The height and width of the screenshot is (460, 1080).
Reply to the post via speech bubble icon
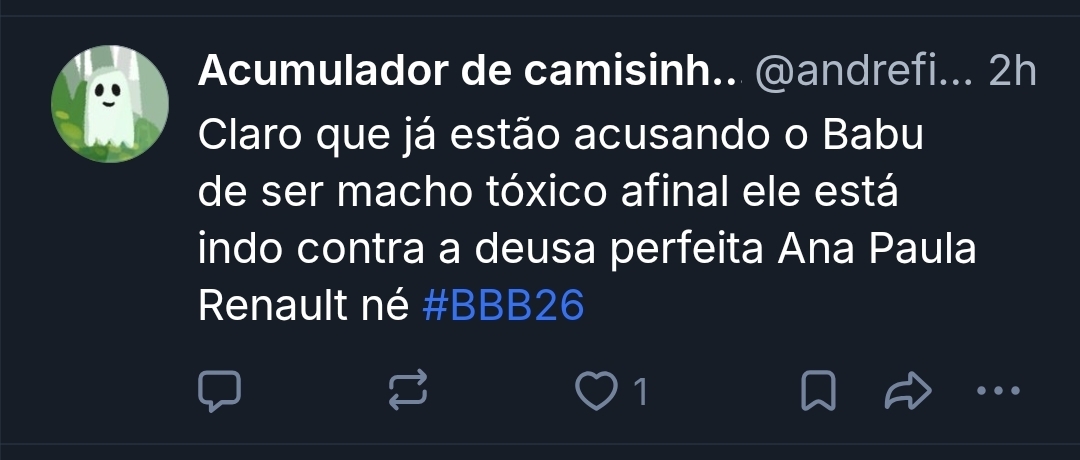pyautogui.click(x=219, y=391)
